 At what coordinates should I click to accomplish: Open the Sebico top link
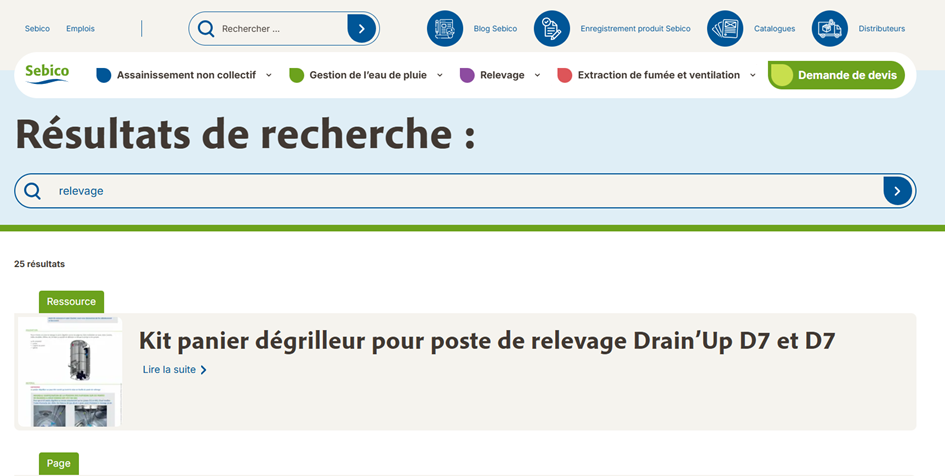[37, 28]
